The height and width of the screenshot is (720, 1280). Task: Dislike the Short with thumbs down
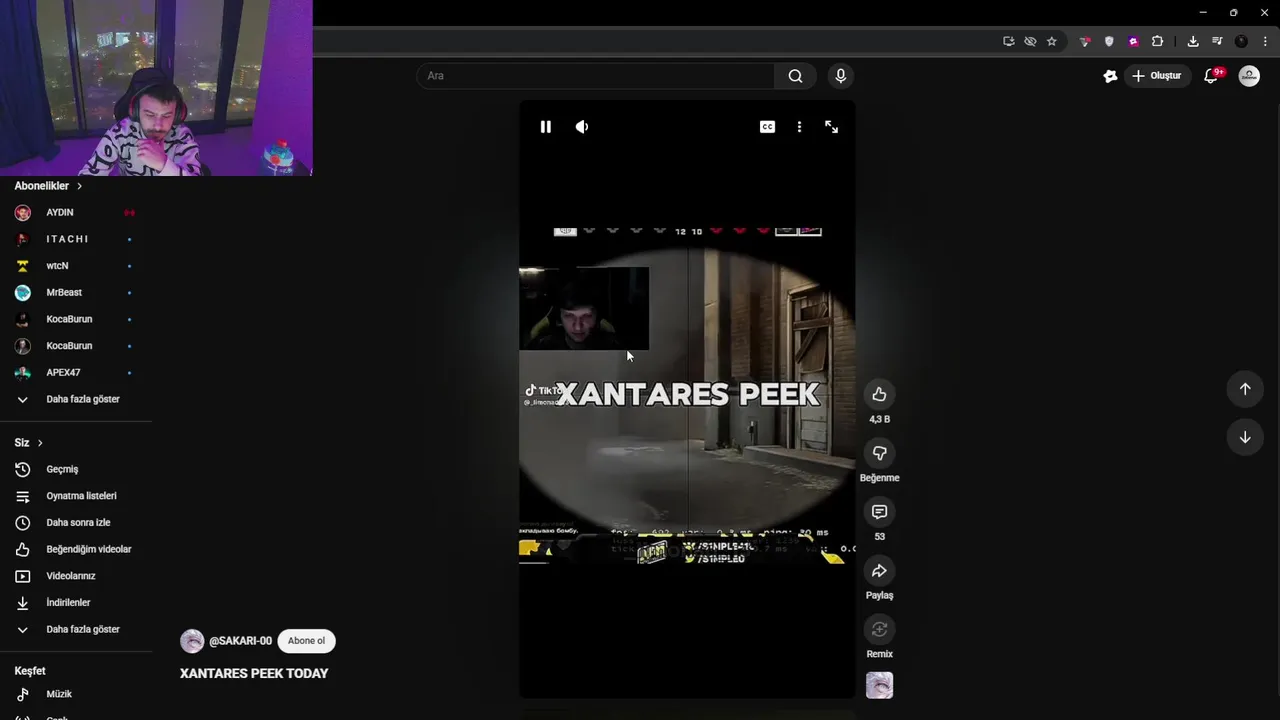coord(879,453)
